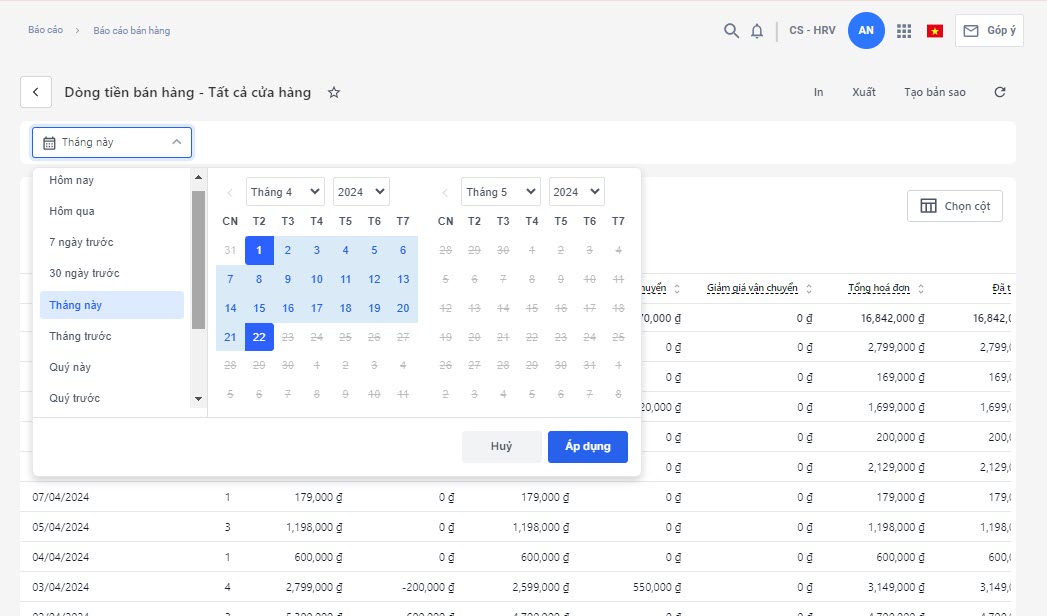Choose the Tháng trước preset

(80, 336)
